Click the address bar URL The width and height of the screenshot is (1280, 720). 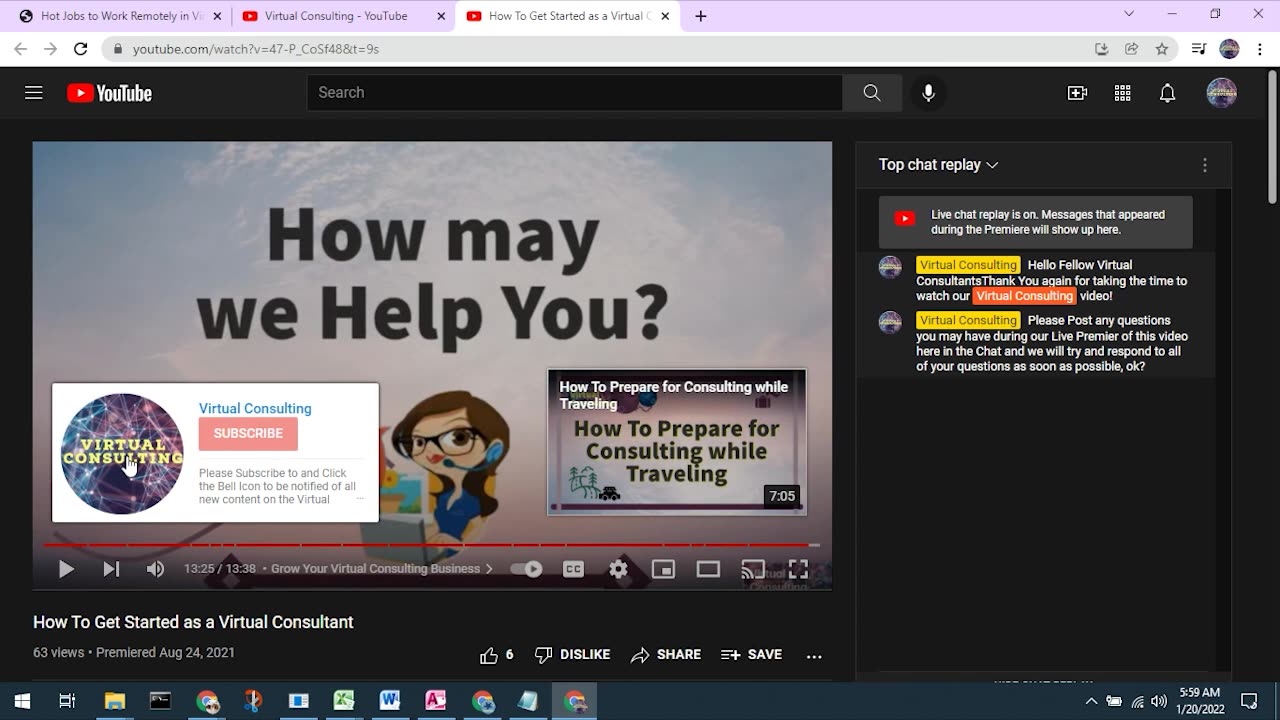256,49
